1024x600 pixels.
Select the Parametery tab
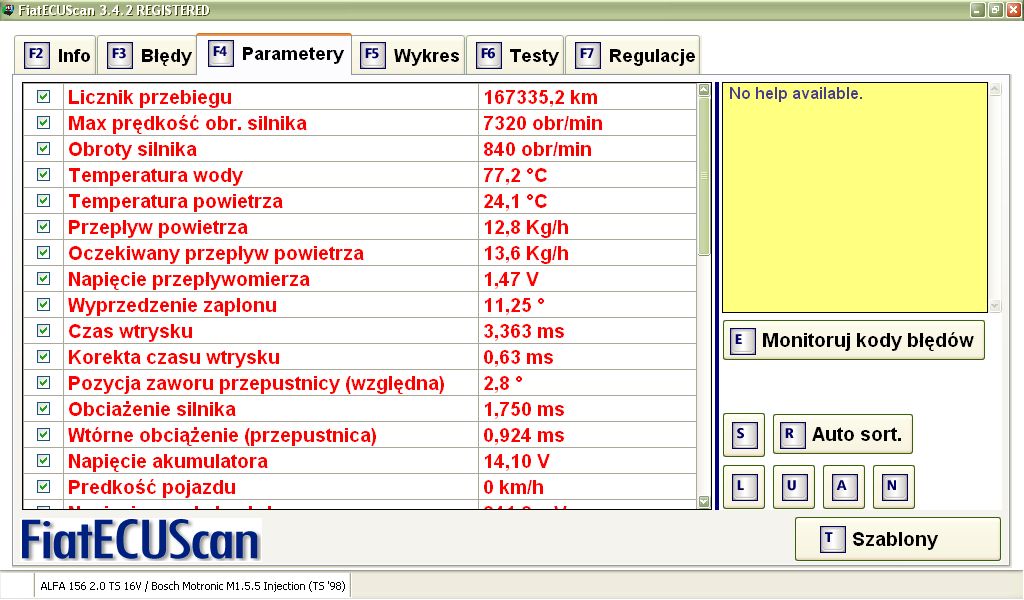pos(274,54)
